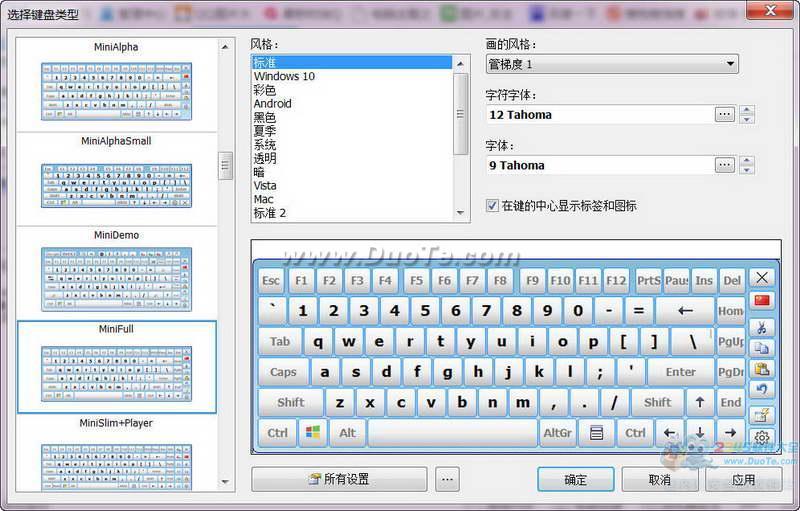Click the copy icon on keyboard side
Viewport: 800px width, 511px height.
pyautogui.click(x=762, y=348)
